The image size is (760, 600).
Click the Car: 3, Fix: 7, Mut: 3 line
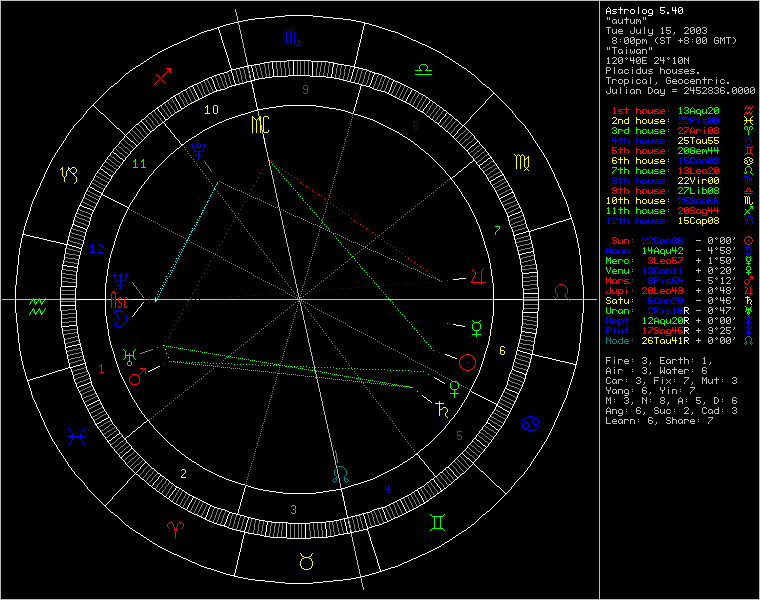click(671, 381)
